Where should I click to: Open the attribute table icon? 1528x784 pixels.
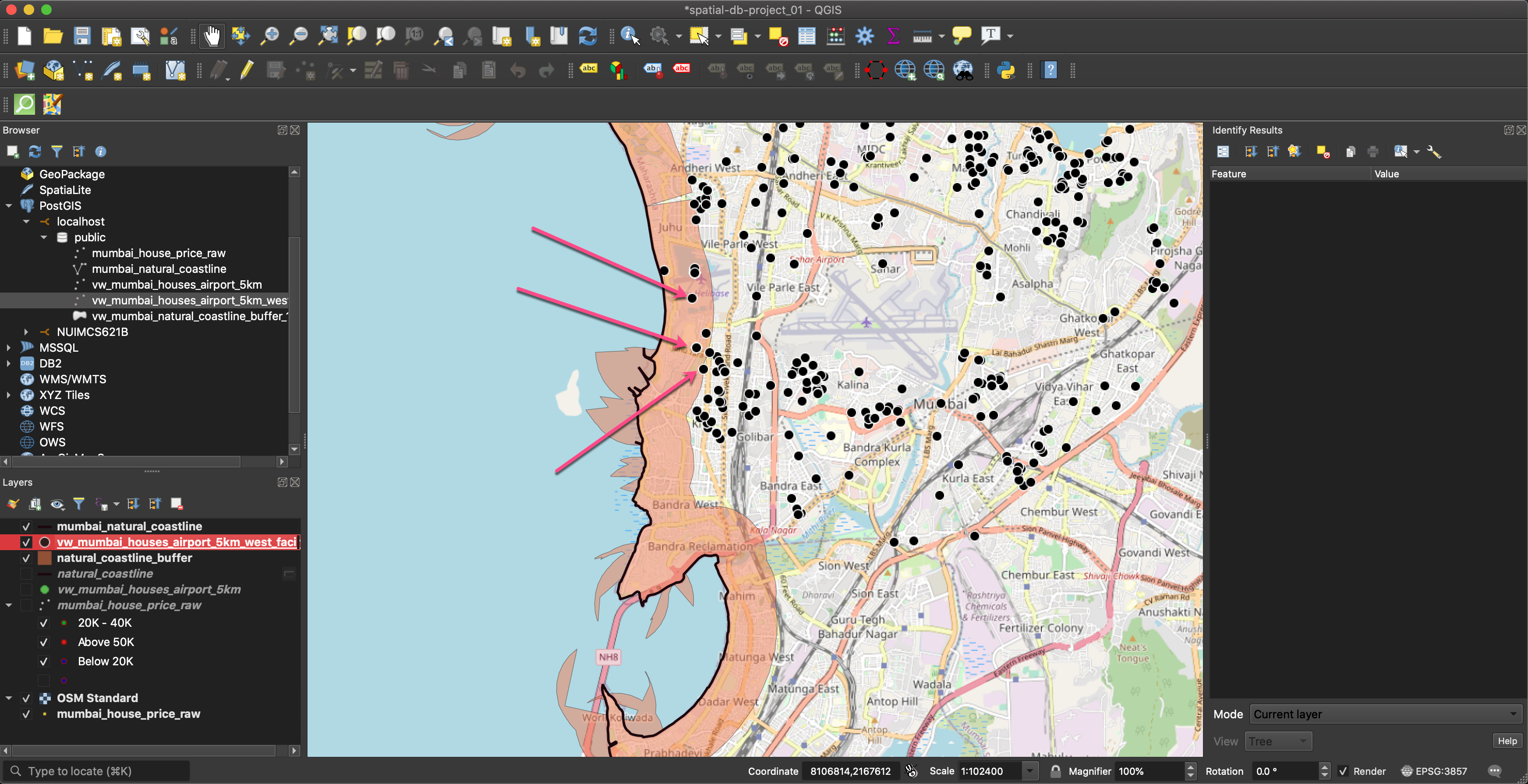click(806, 36)
